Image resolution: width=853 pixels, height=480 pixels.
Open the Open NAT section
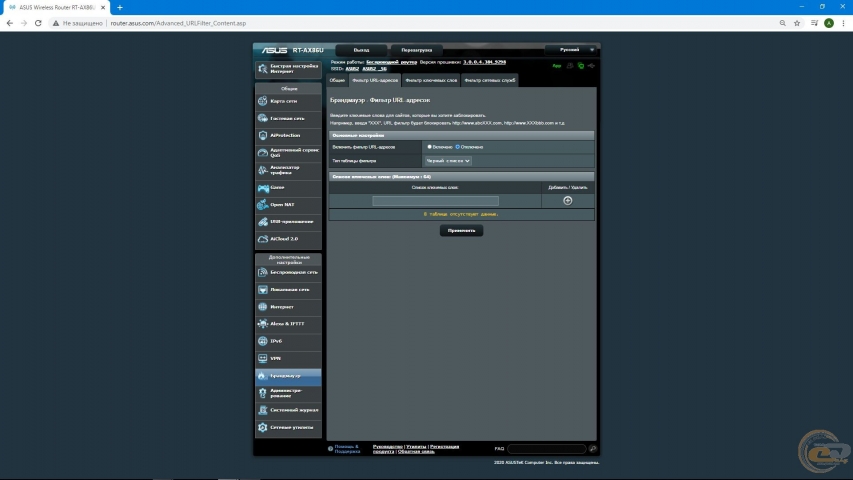click(288, 205)
